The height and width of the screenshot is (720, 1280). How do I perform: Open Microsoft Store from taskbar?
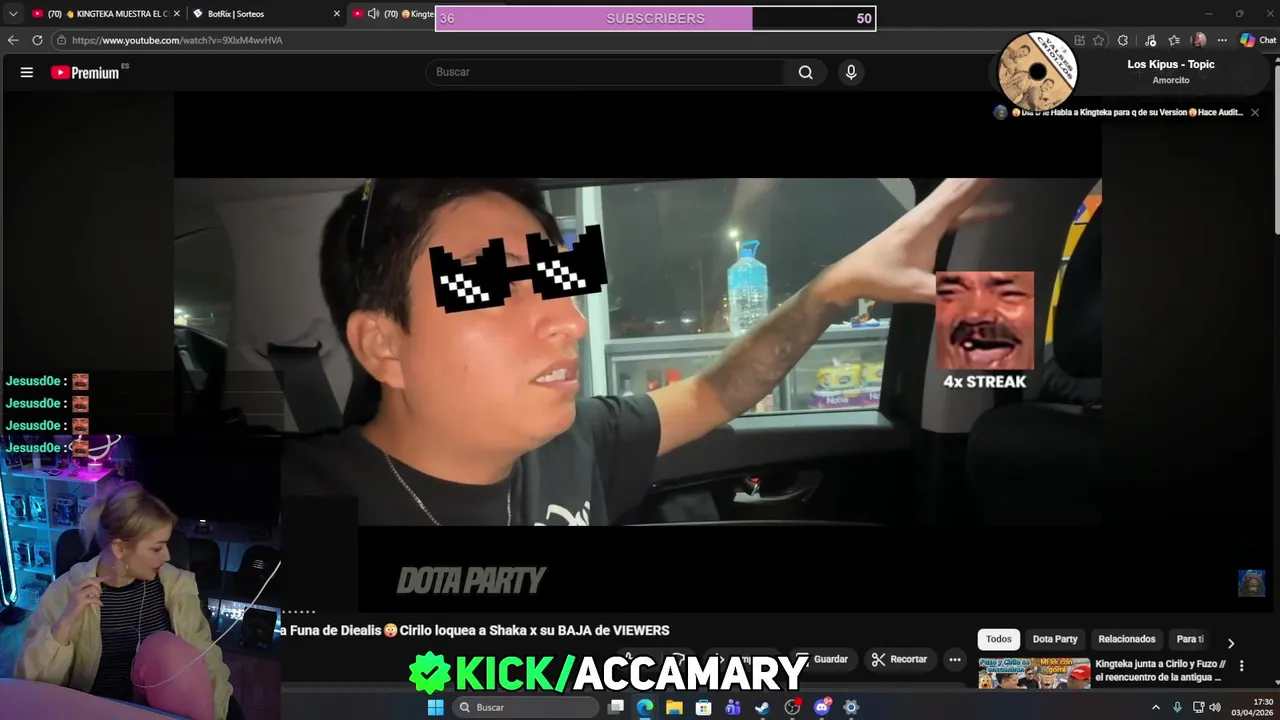703,707
